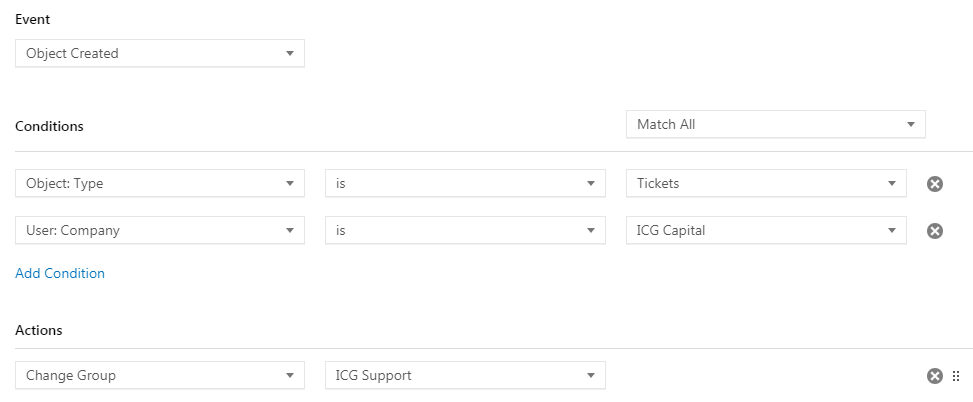Viewport: 973px width, 402px height.
Task: Open the Change Group action dropdown
Action: coord(160,375)
